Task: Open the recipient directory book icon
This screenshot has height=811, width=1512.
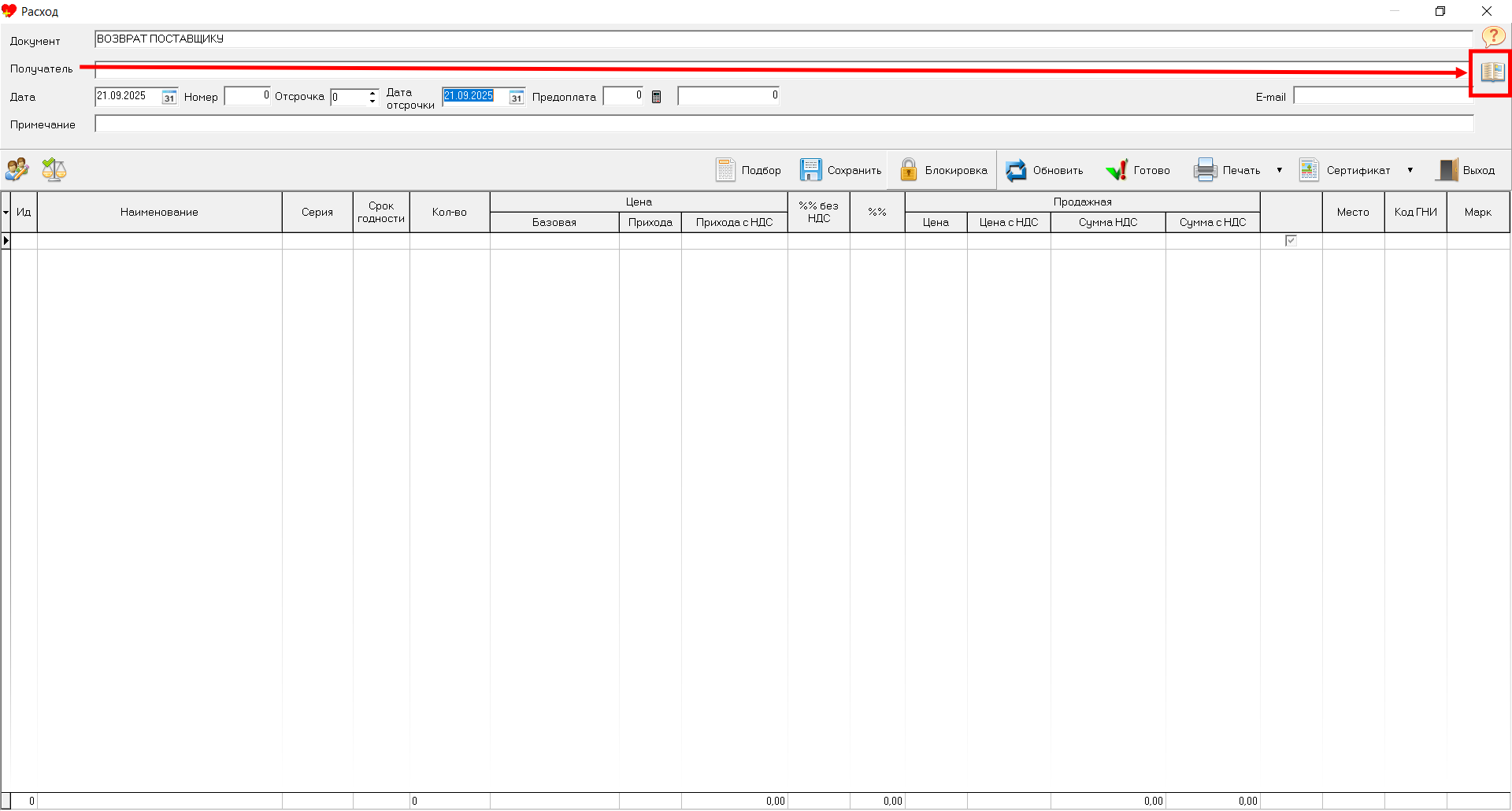Action: click(1492, 72)
